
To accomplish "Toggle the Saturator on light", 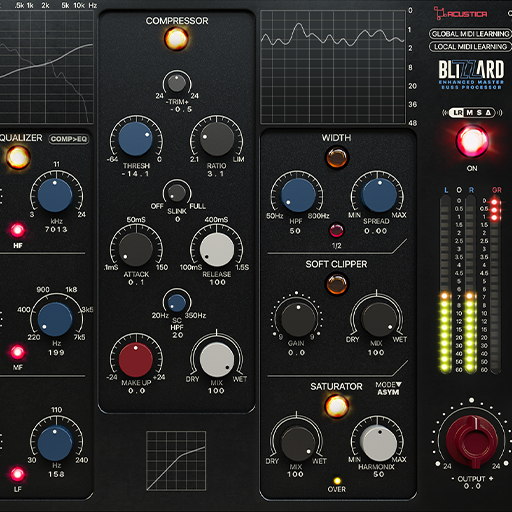I will (337, 406).
